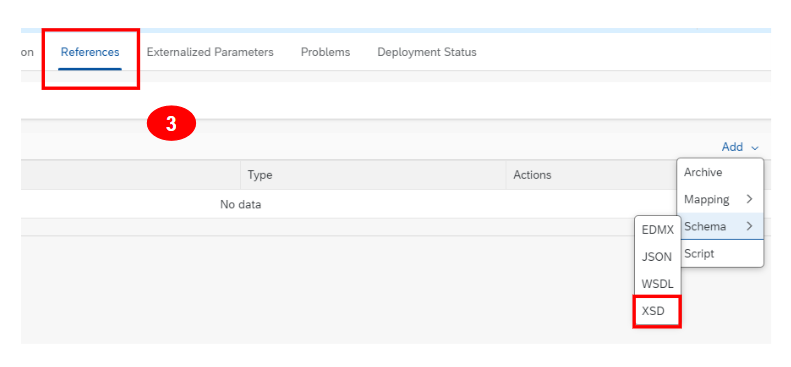
Task: Click the Actions column header
Action: 591,175
